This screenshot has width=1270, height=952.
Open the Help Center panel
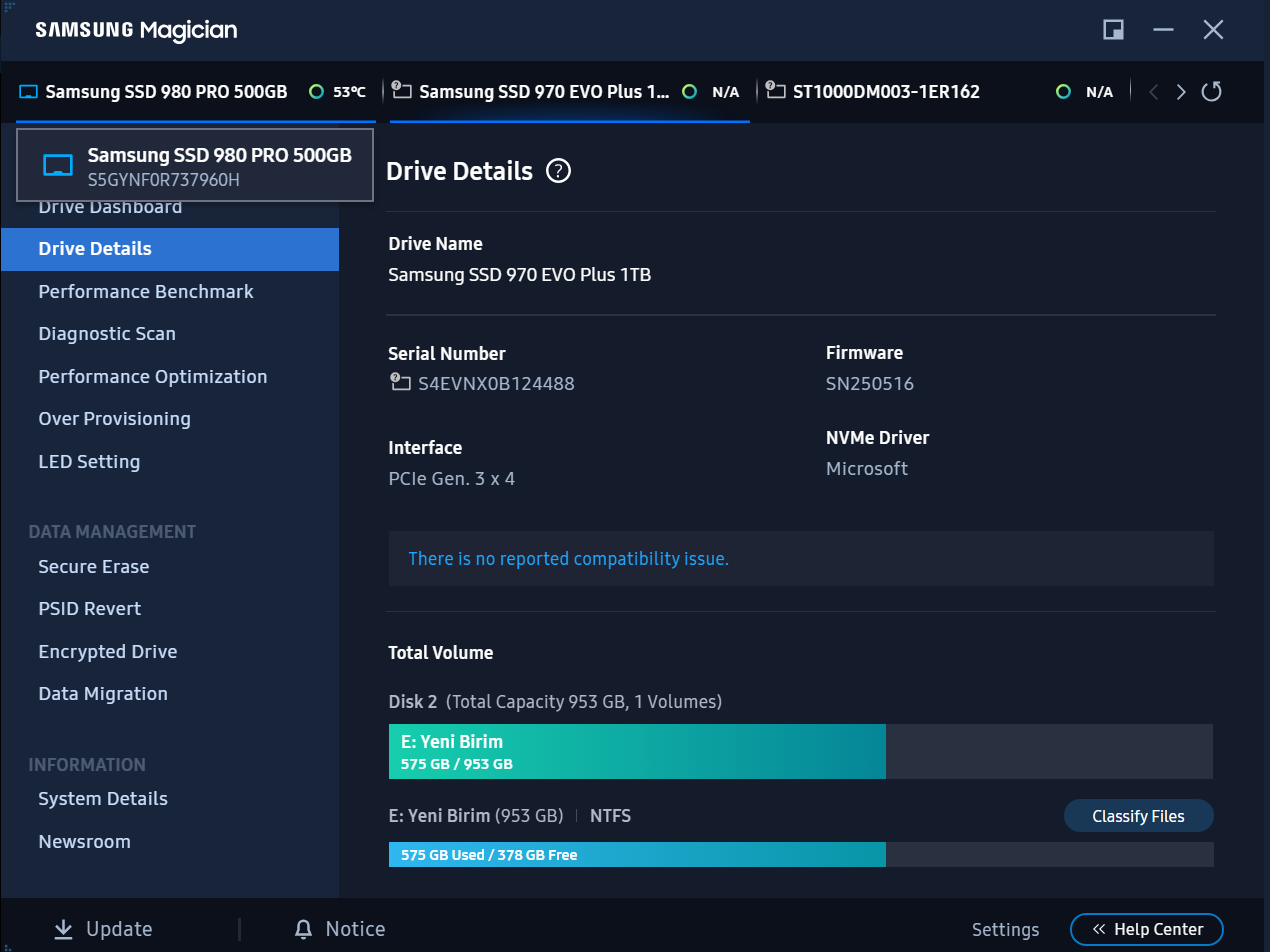click(x=1147, y=929)
